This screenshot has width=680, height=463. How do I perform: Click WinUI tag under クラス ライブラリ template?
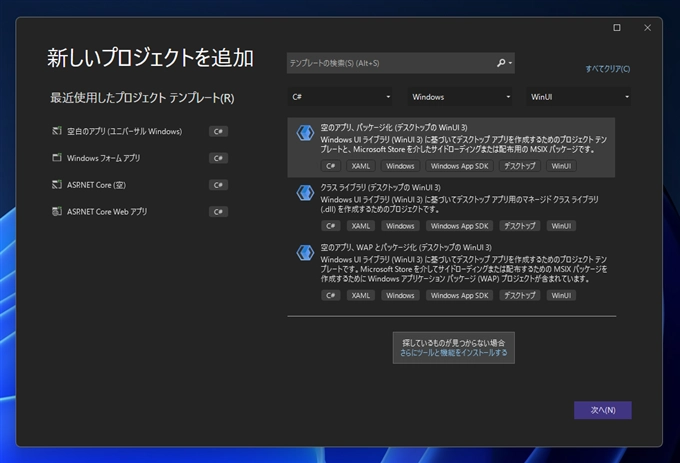(561, 226)
